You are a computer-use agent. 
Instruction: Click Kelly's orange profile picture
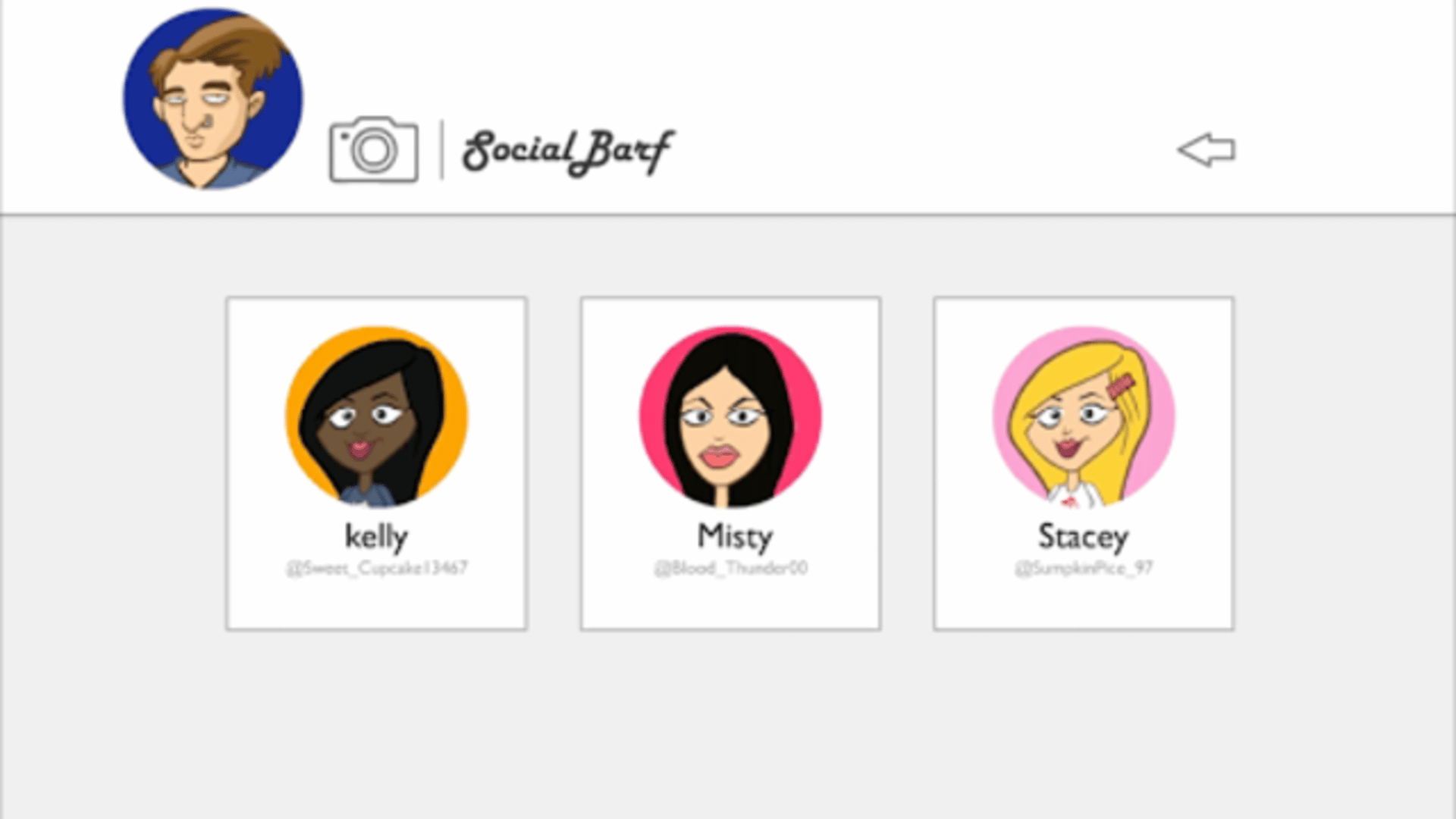point(376,417)
